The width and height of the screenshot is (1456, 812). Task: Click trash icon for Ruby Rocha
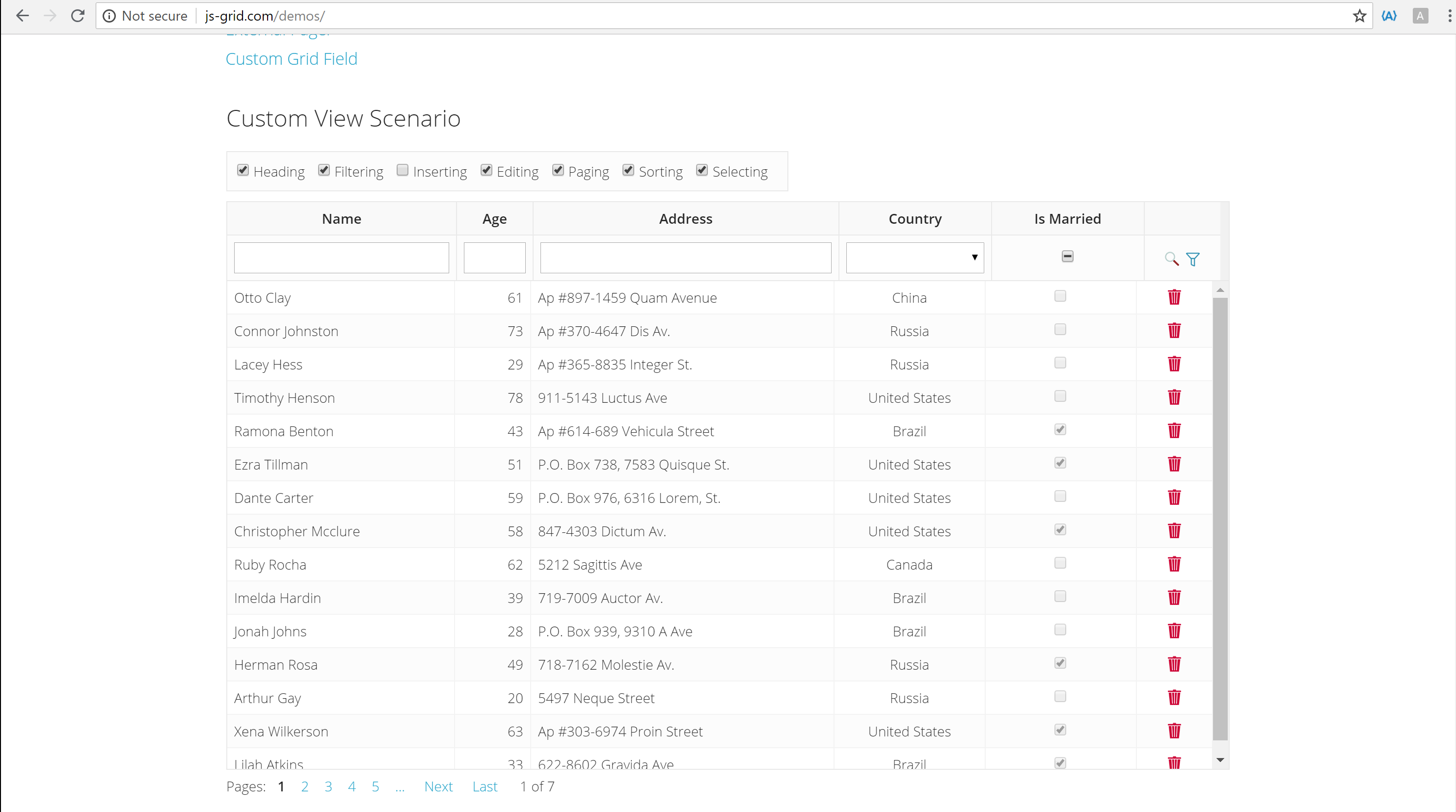tap(1174, 564)
